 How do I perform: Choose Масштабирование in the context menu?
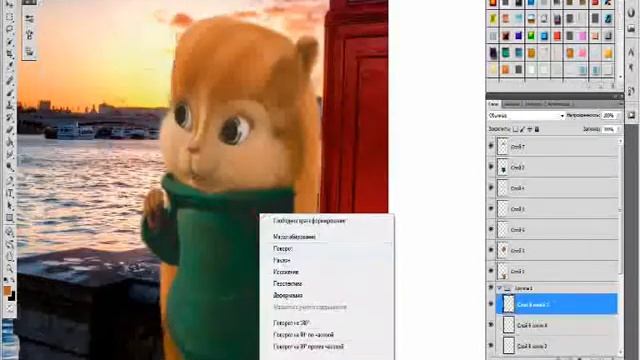294,237
